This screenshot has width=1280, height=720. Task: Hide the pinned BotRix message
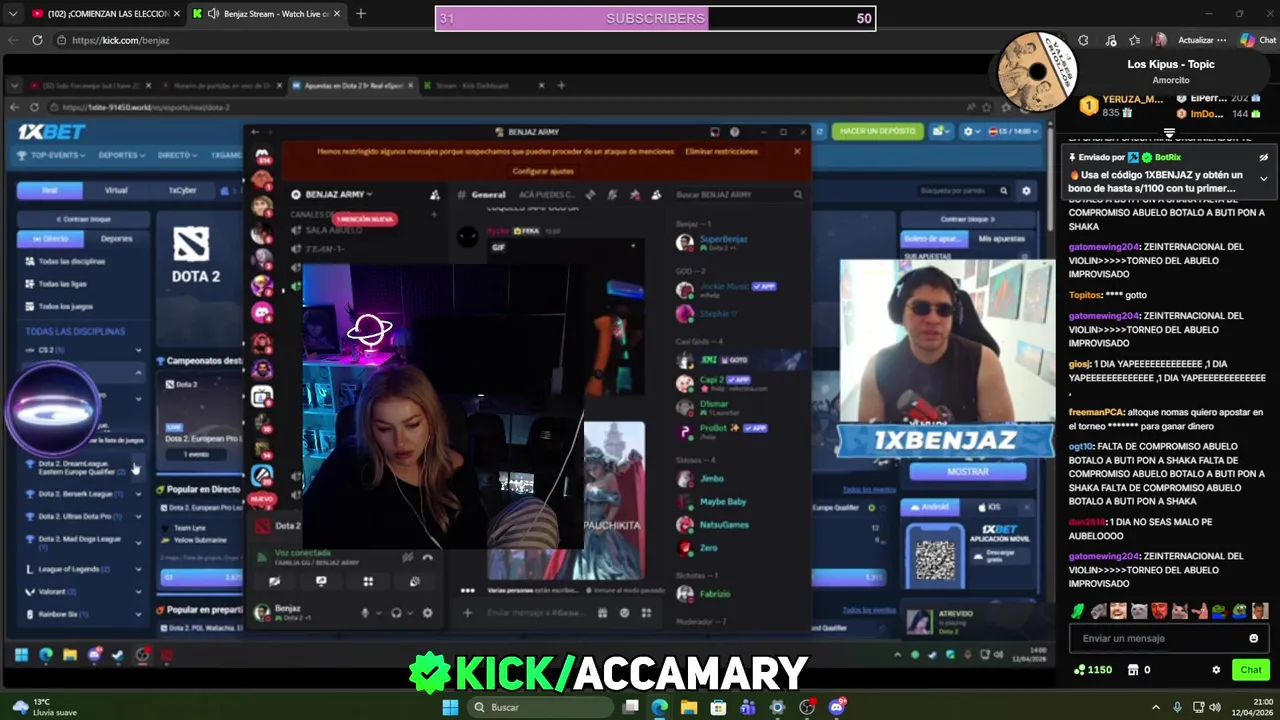[x=1263, y=158]
